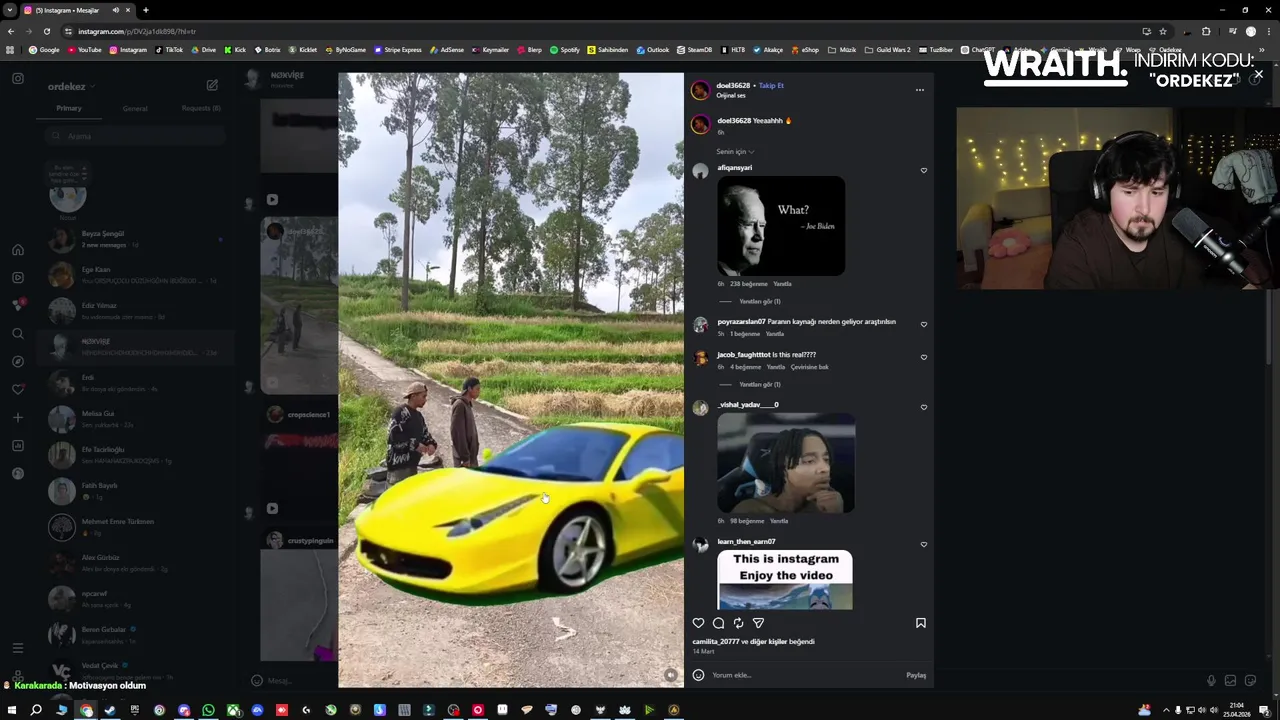Reload the page in Chrome
Screen dimensions: 1280x720
pos(46,31)
